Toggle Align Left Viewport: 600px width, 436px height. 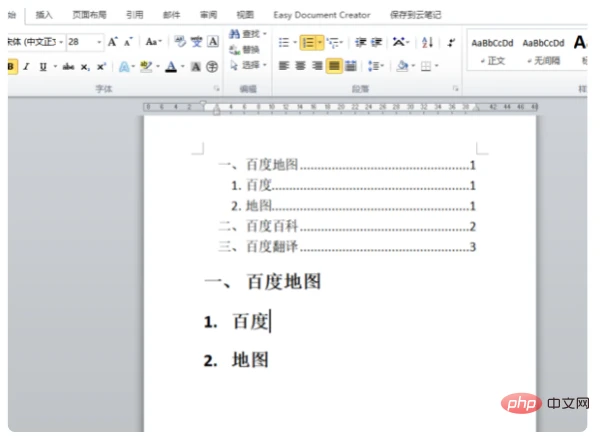(x=284, y=66)
